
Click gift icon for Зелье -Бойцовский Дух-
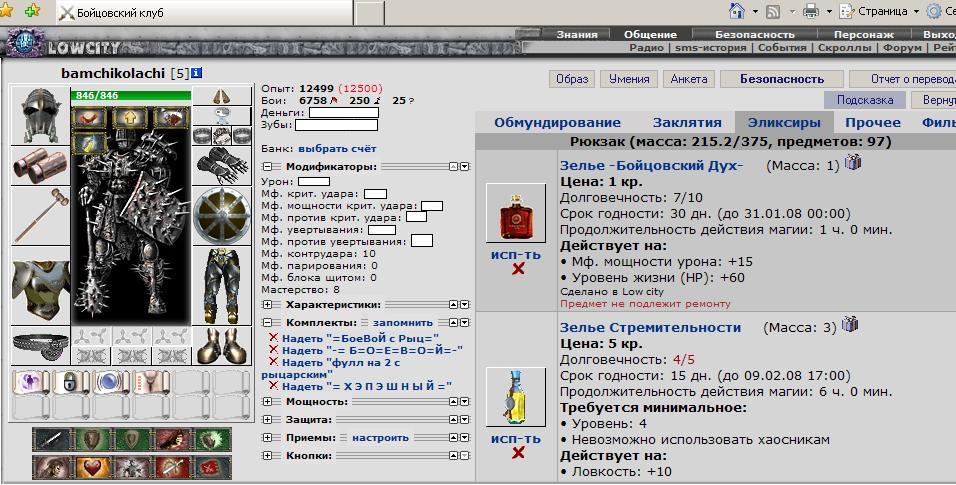coord(852,162)
